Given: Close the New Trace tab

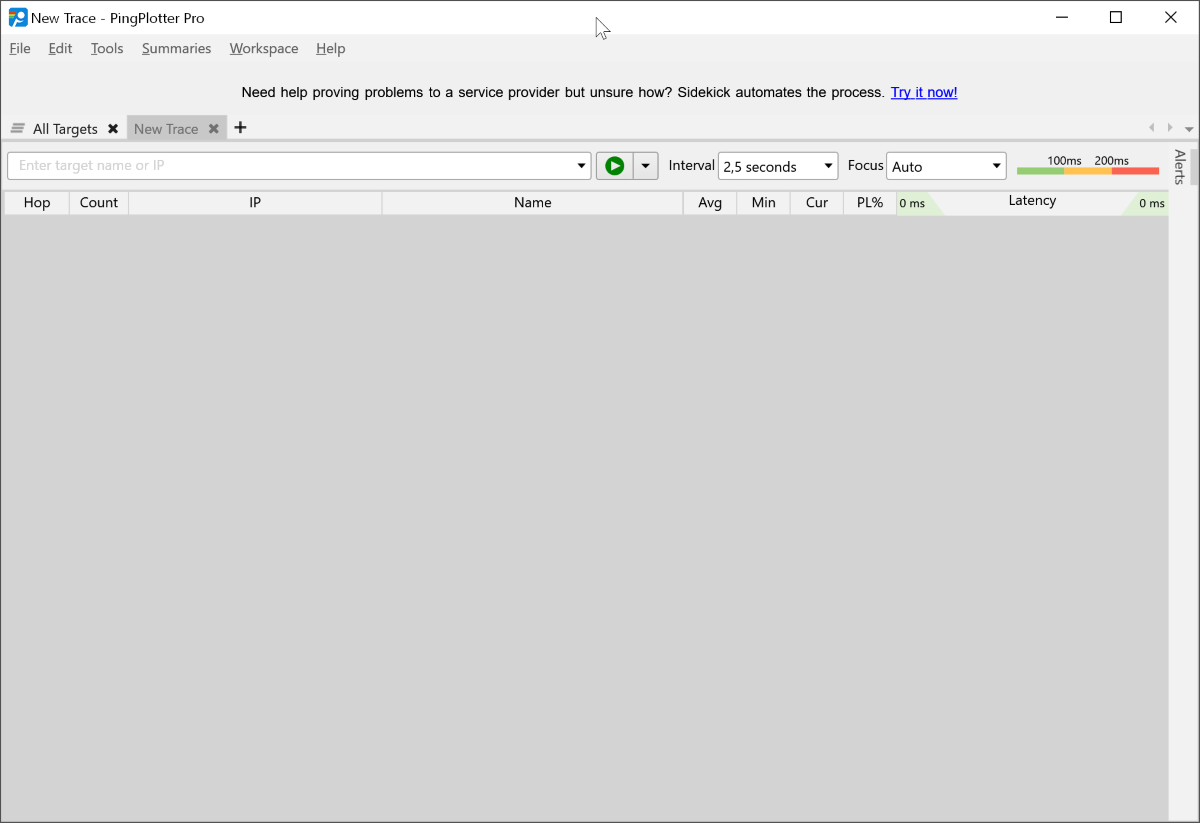Looking at the screenshot, I should [x=213, y=129].
